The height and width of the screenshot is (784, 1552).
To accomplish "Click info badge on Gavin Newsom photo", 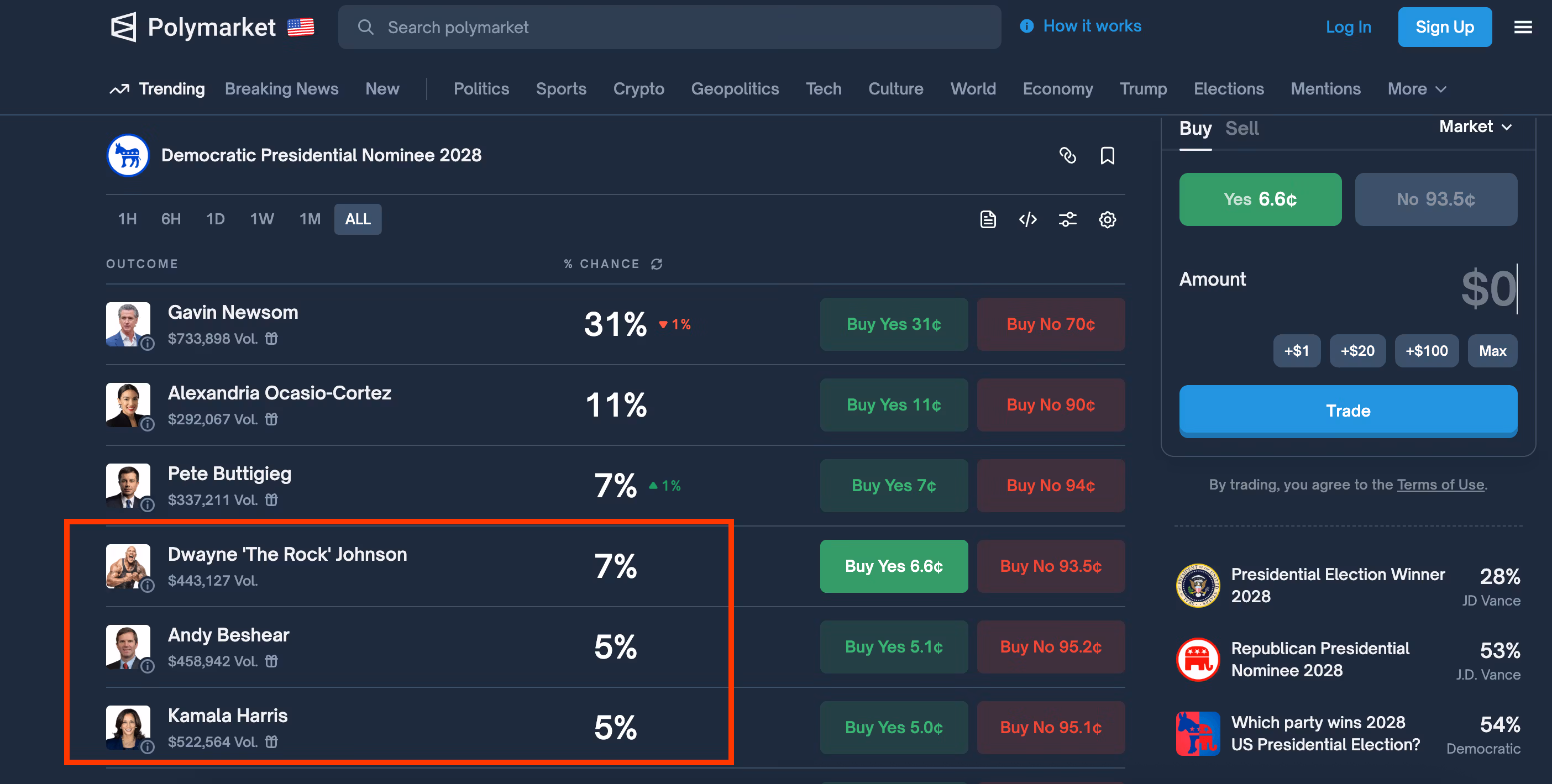I will click(148, 343).
